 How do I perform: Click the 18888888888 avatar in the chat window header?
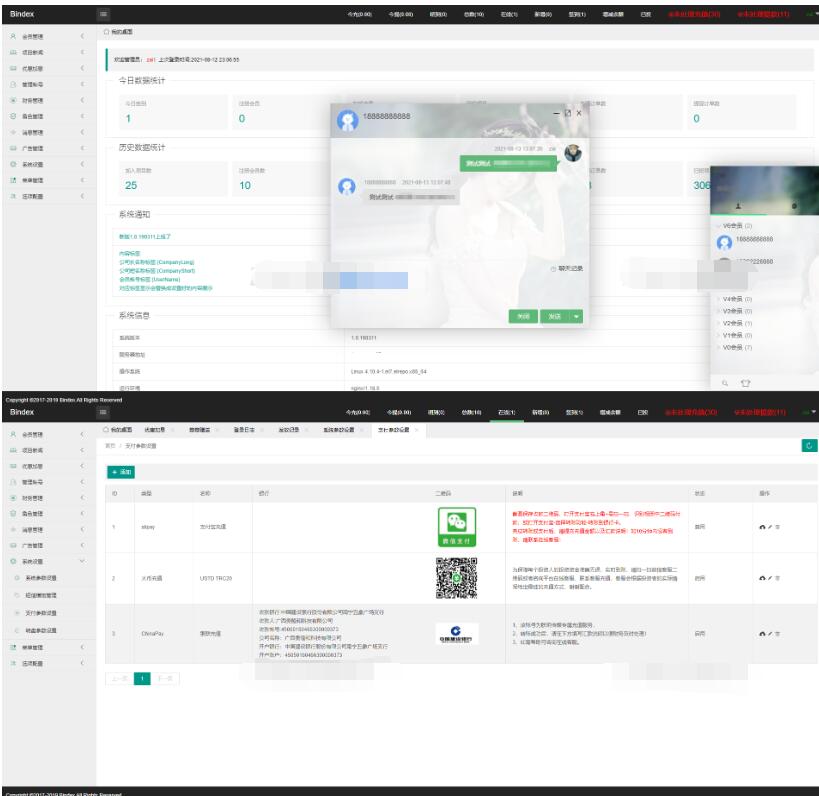click(347, 120)
